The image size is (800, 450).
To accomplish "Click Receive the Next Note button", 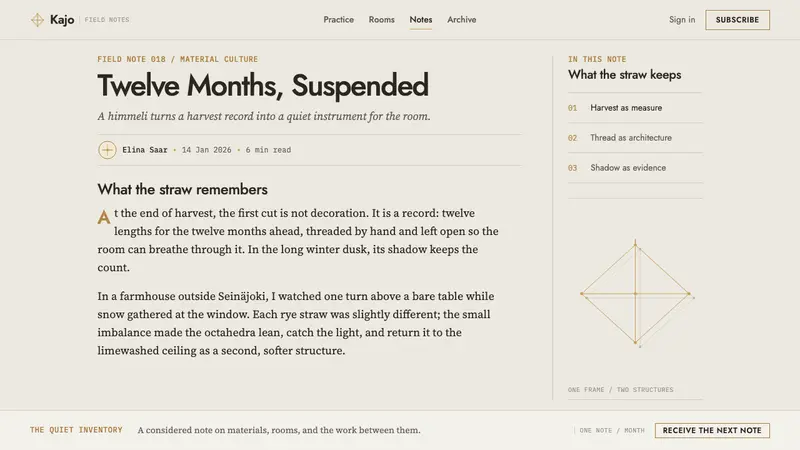I will click(x=712, y=430).
